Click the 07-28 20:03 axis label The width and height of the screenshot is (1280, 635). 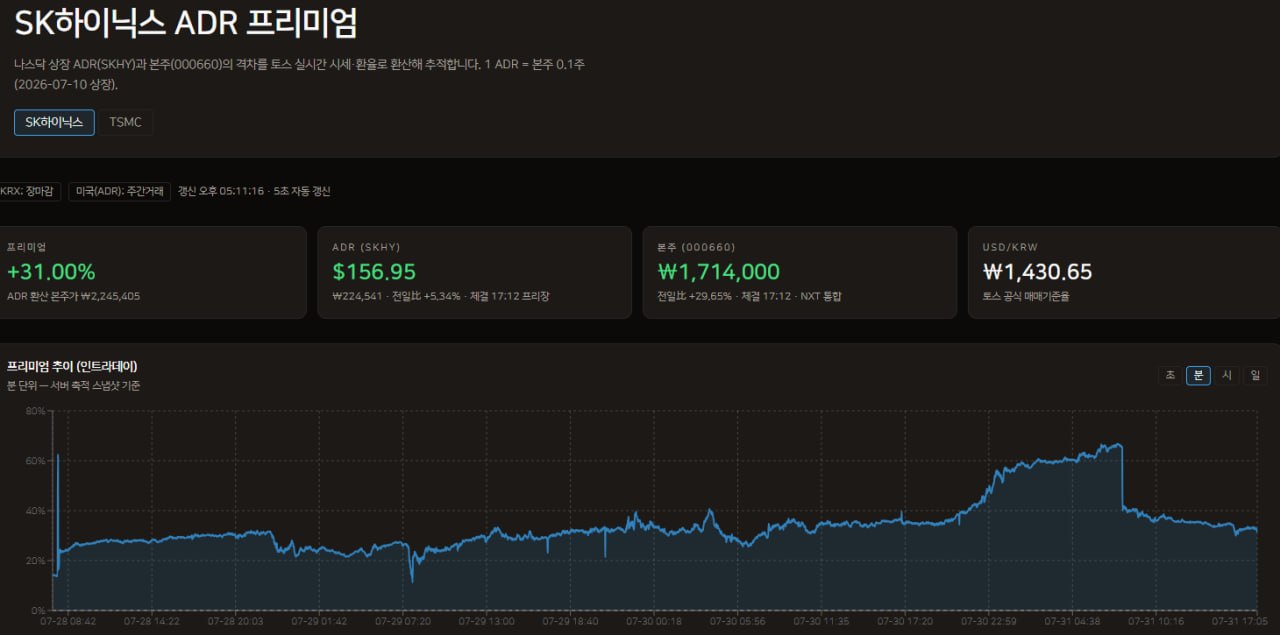coord(236,621)
